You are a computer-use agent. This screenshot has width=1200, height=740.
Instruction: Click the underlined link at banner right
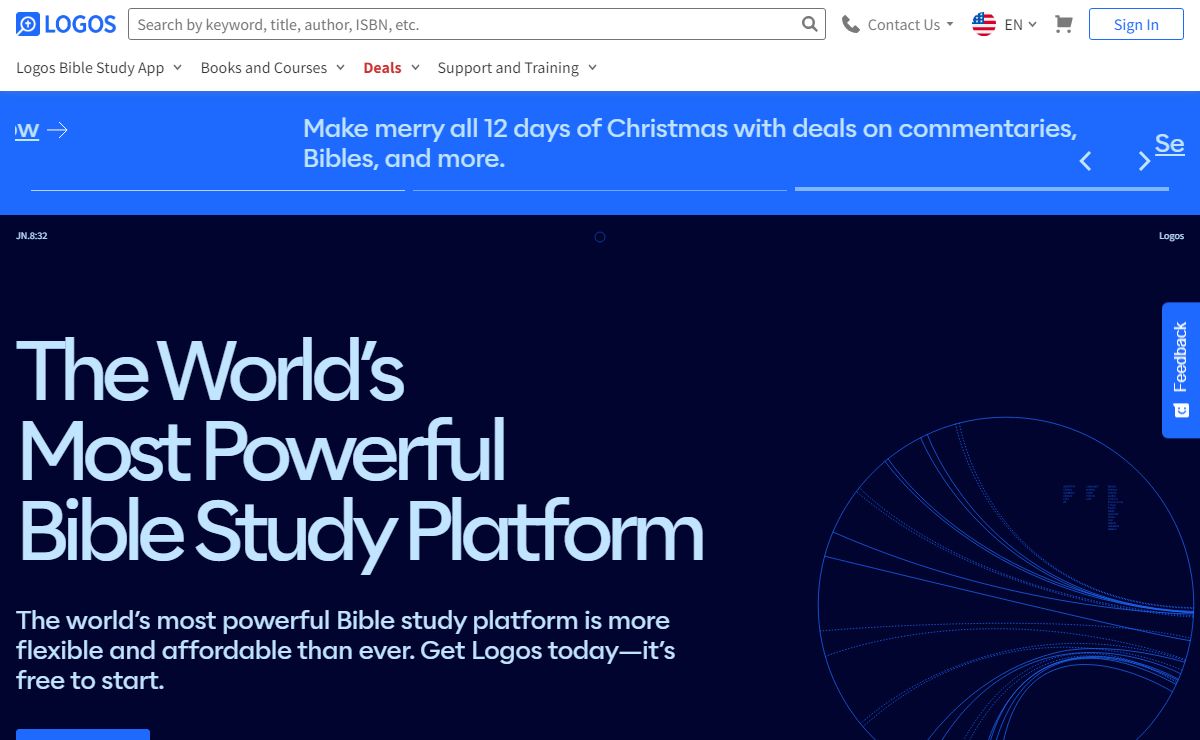click(1170, 143)
